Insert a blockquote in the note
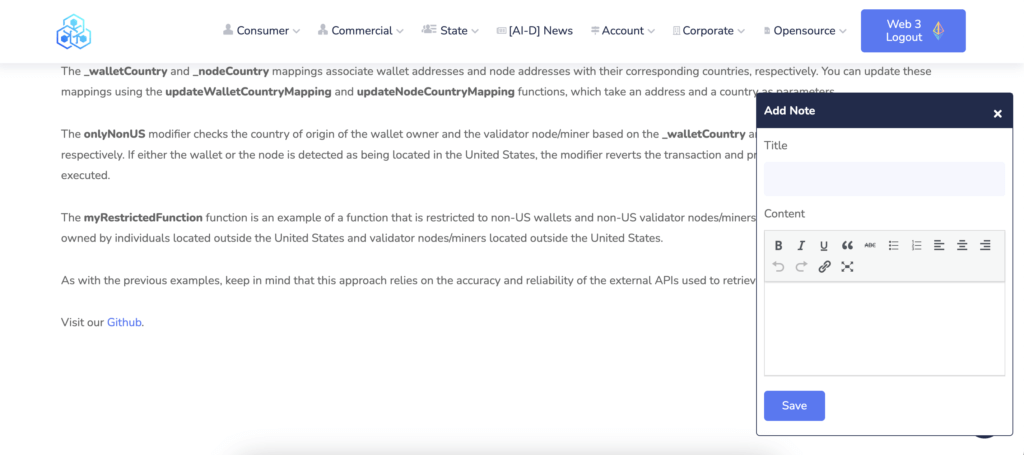The image size is (1024, 455). click(847, 245)
